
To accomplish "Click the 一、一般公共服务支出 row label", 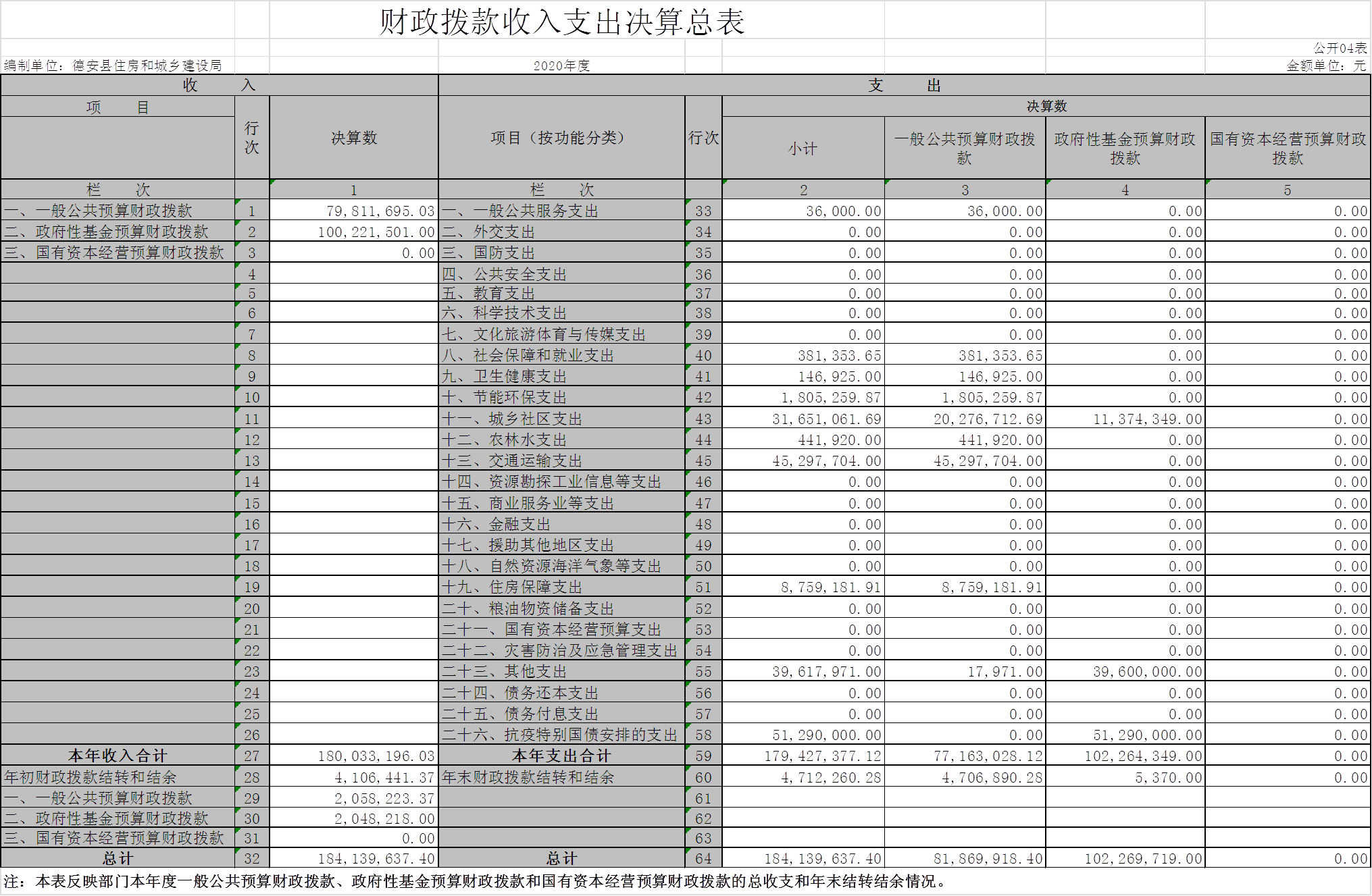I will pos(520,211).
